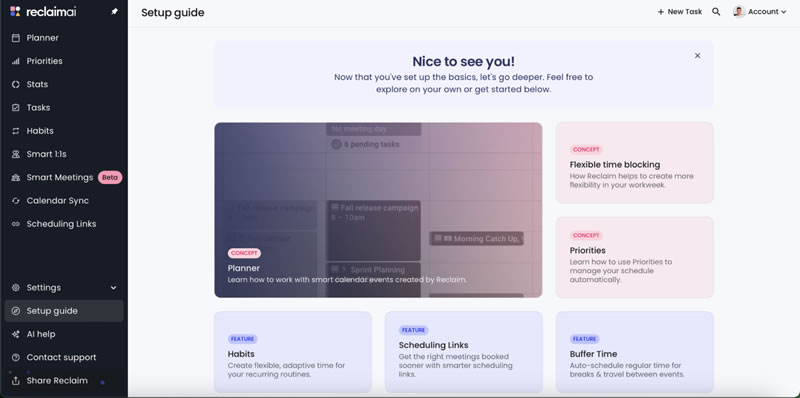Click the AI help sparkle icon
Image resolution: width=800 pixels, height=398 pixels.
pyautogui.click(x=16, y=334)
